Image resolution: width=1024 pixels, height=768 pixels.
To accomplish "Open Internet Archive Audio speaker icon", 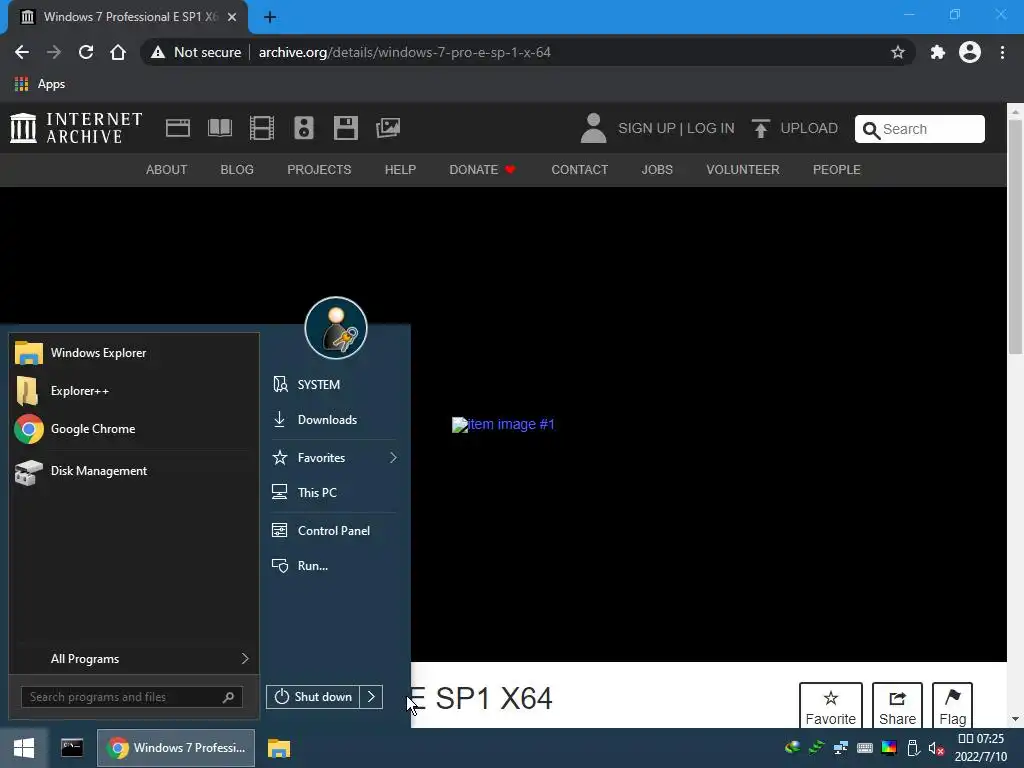I will pyautogui.click(x=304, y=128).
